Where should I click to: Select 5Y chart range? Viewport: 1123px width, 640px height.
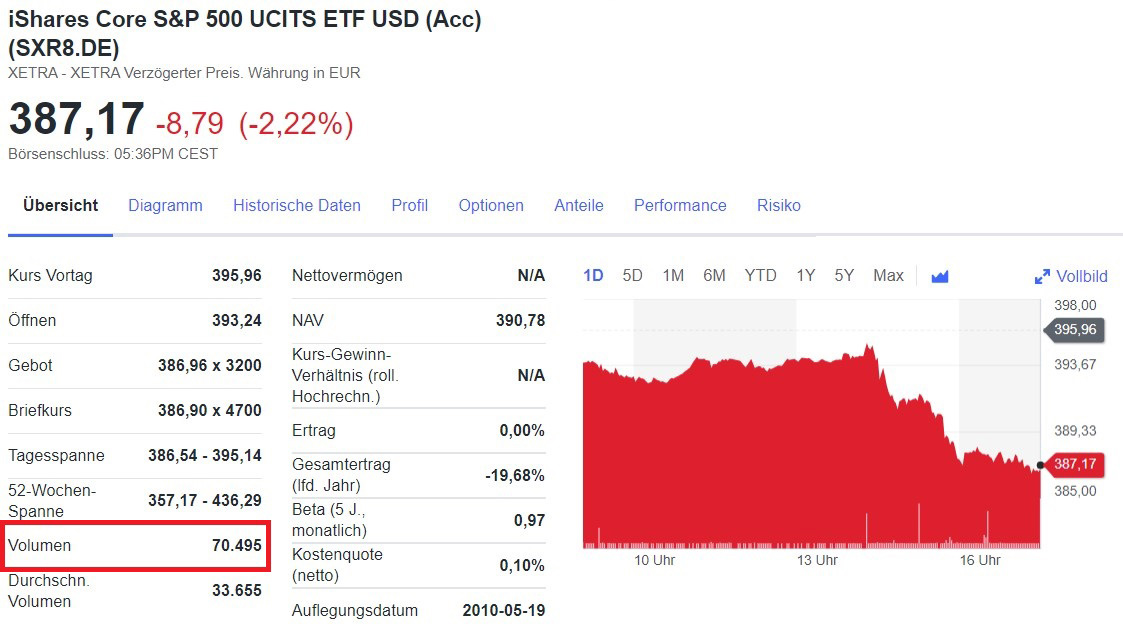844,275
